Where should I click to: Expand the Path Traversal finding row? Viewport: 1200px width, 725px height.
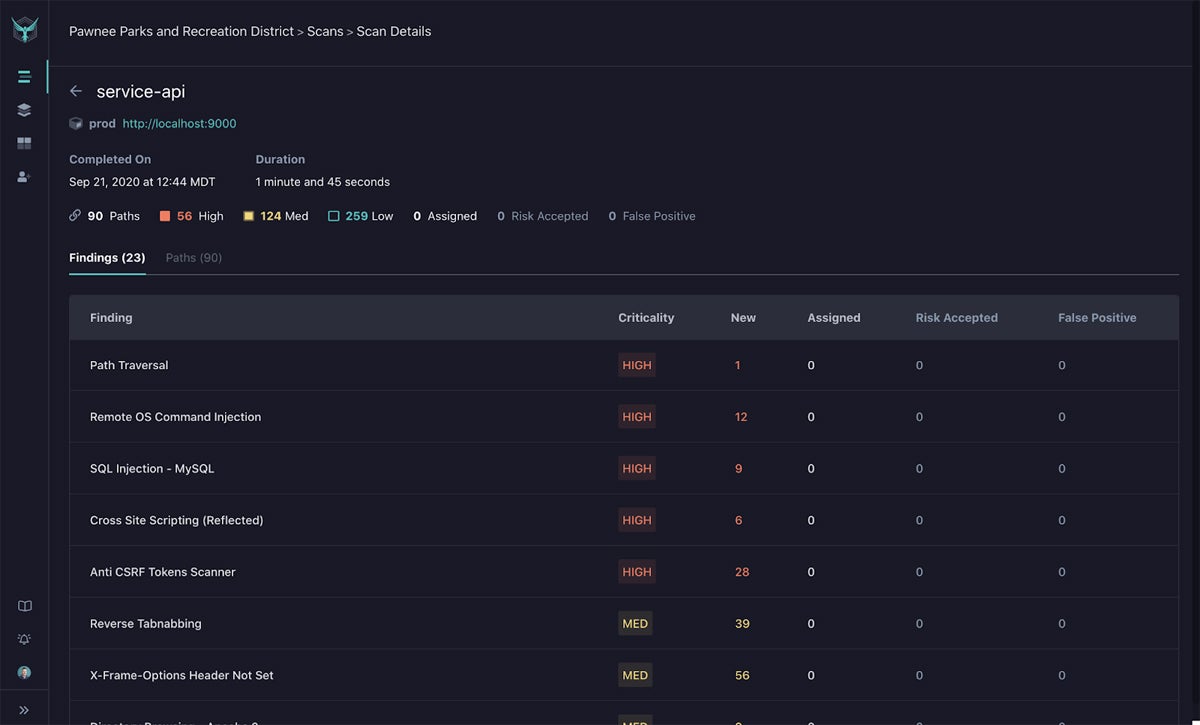(x=129, y=365)
